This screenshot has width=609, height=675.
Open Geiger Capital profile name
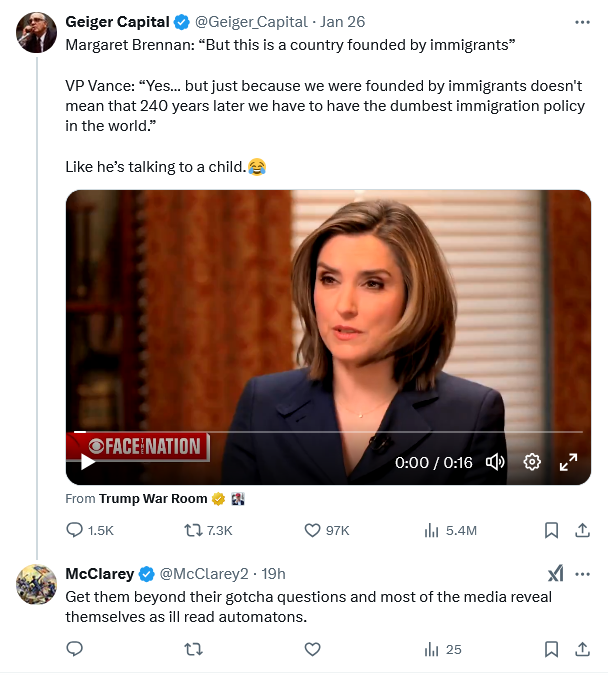117,22
